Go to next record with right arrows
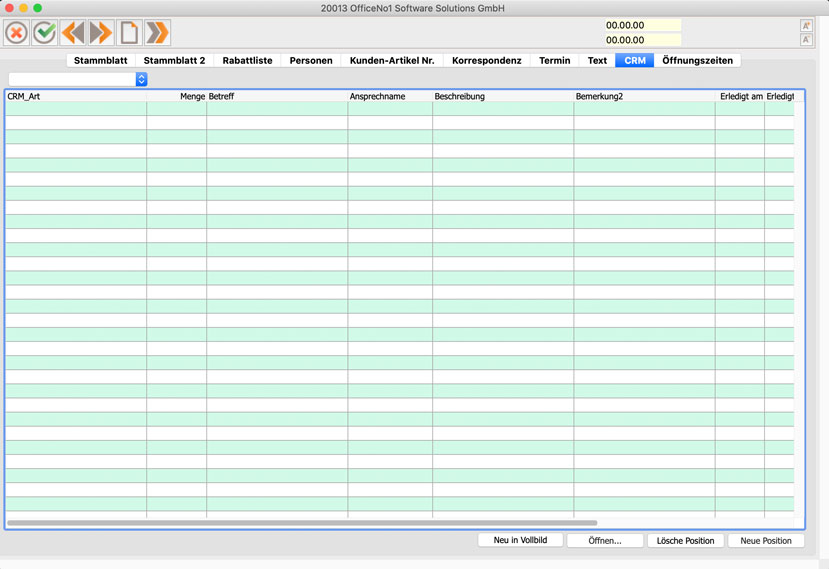829x569 pixels. [x=101, y=33]
